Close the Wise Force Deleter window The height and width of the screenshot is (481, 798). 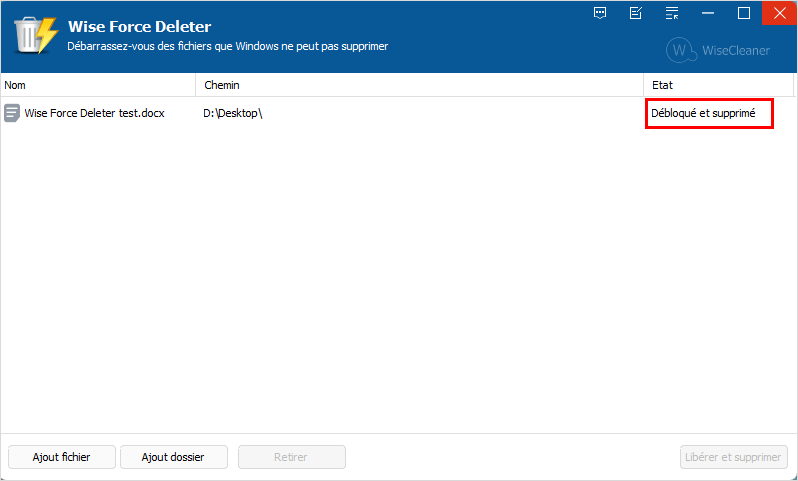780,13
